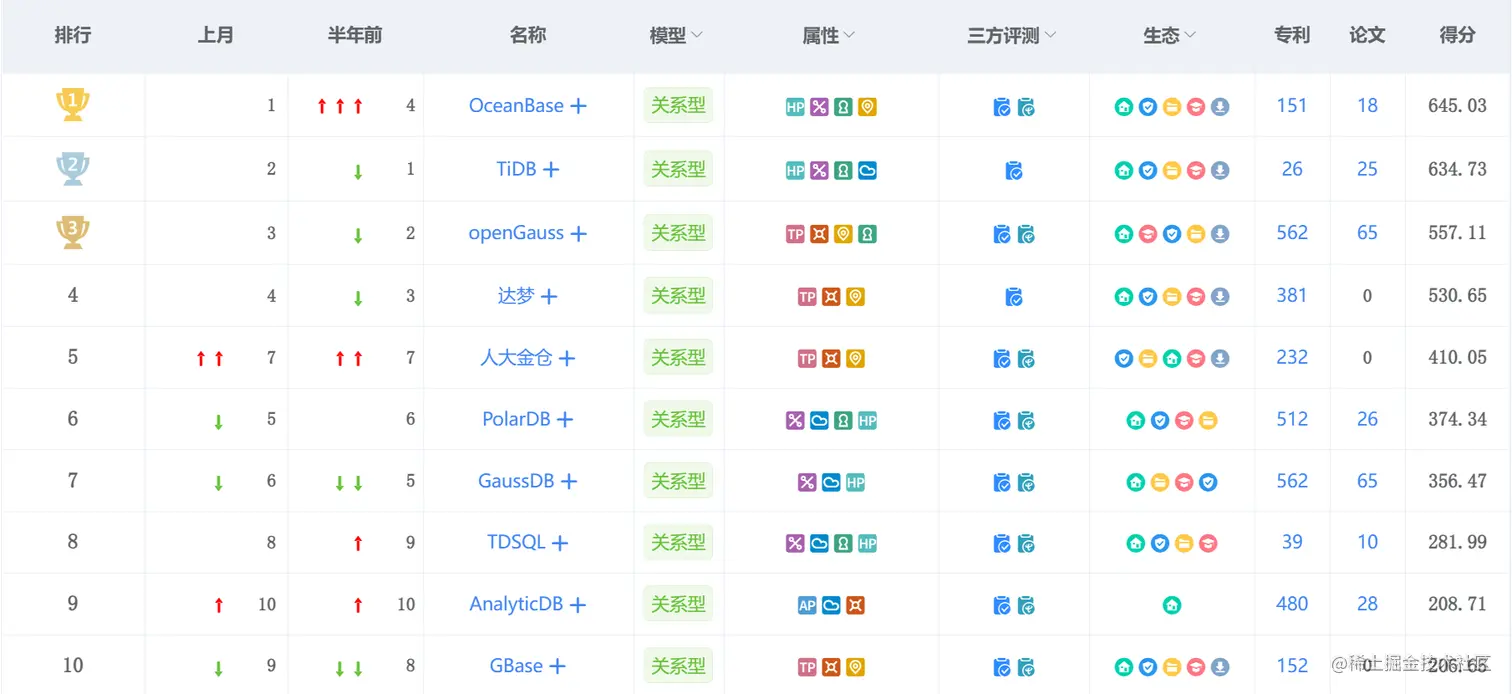1512x694 pixels.
Task: Click OceanBase score 645.03
Action: (1457, 106)
